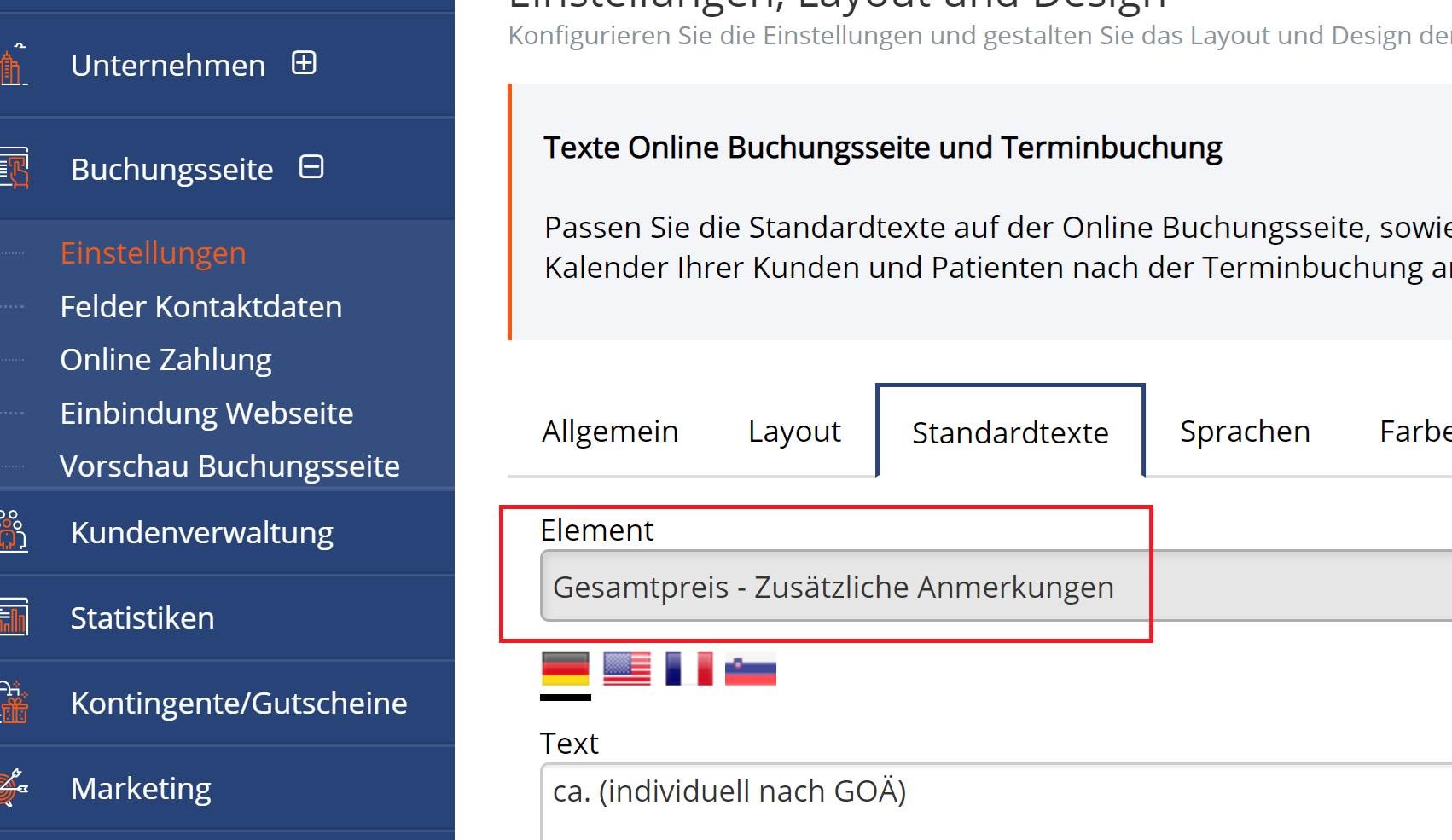Open Vorschau Buchungsseite

pyautogui.click(x=229, y=466)
